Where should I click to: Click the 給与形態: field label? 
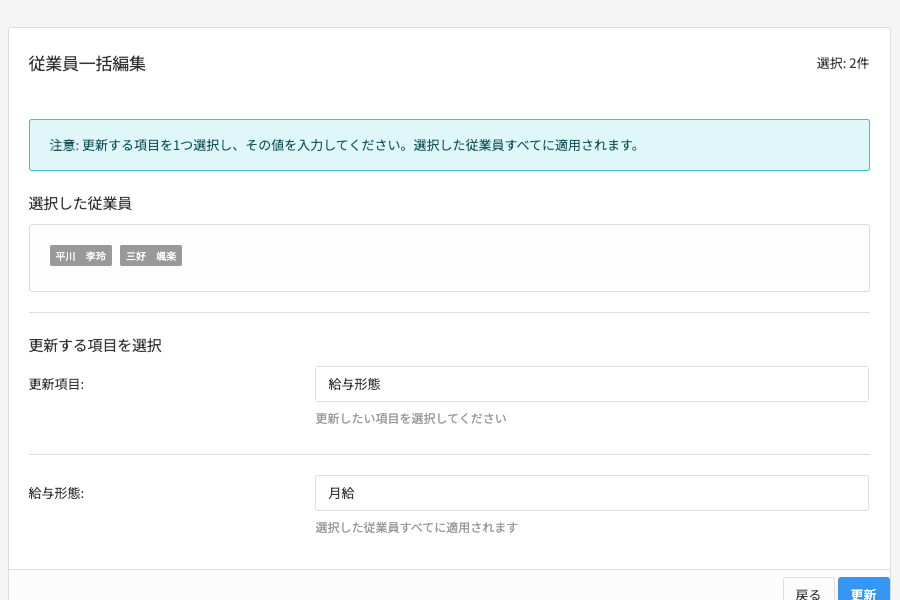[x=56, y=493]
